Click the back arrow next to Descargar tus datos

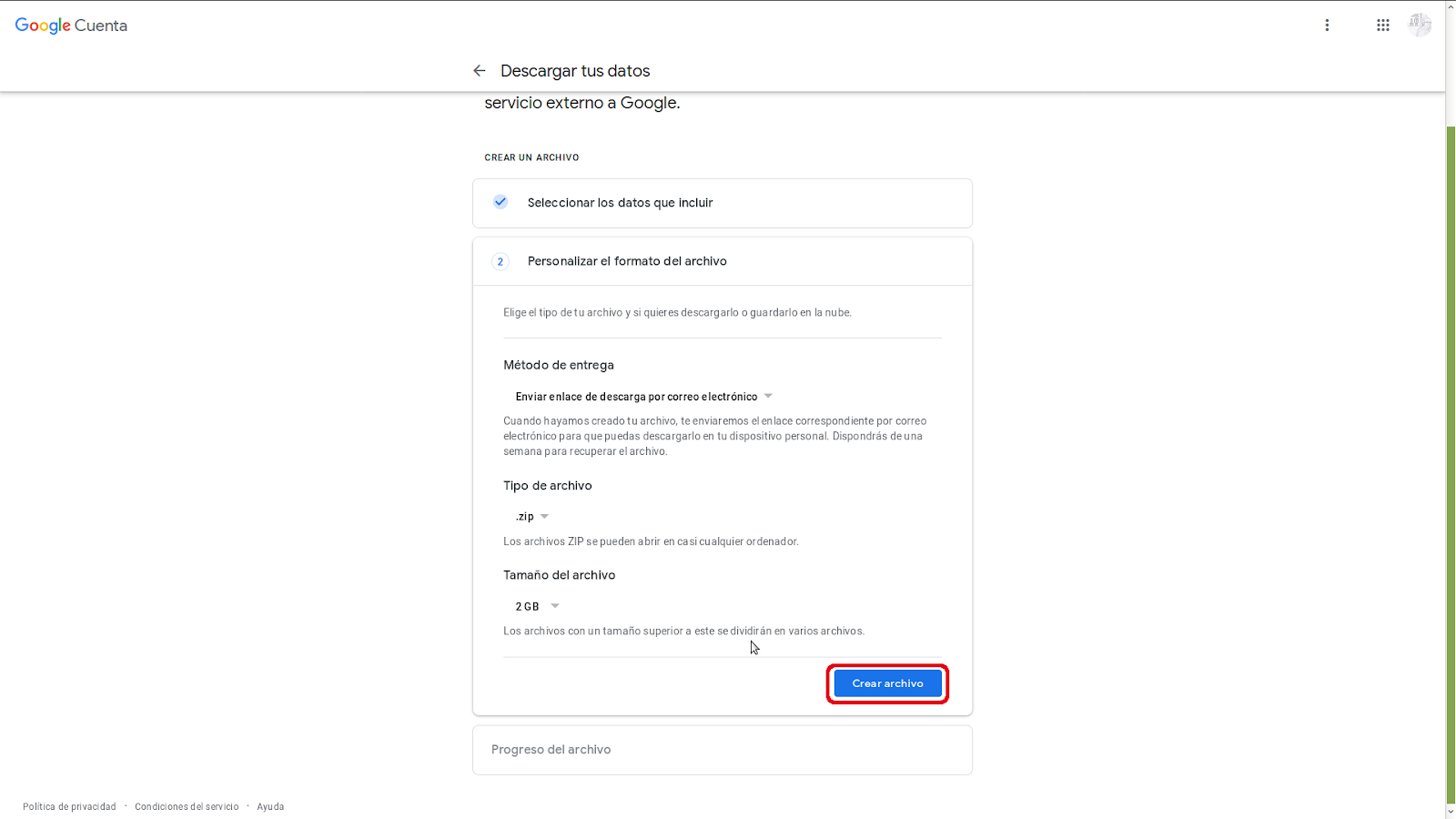[x=480, y=70]
